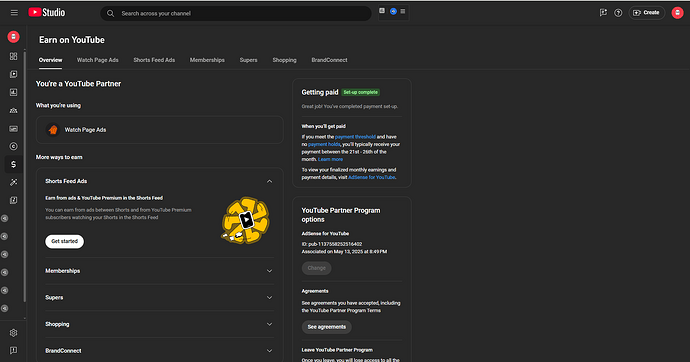Click the 'When you'll get paid' heading
Screen dimensions: 690x362
coord(323,126)
